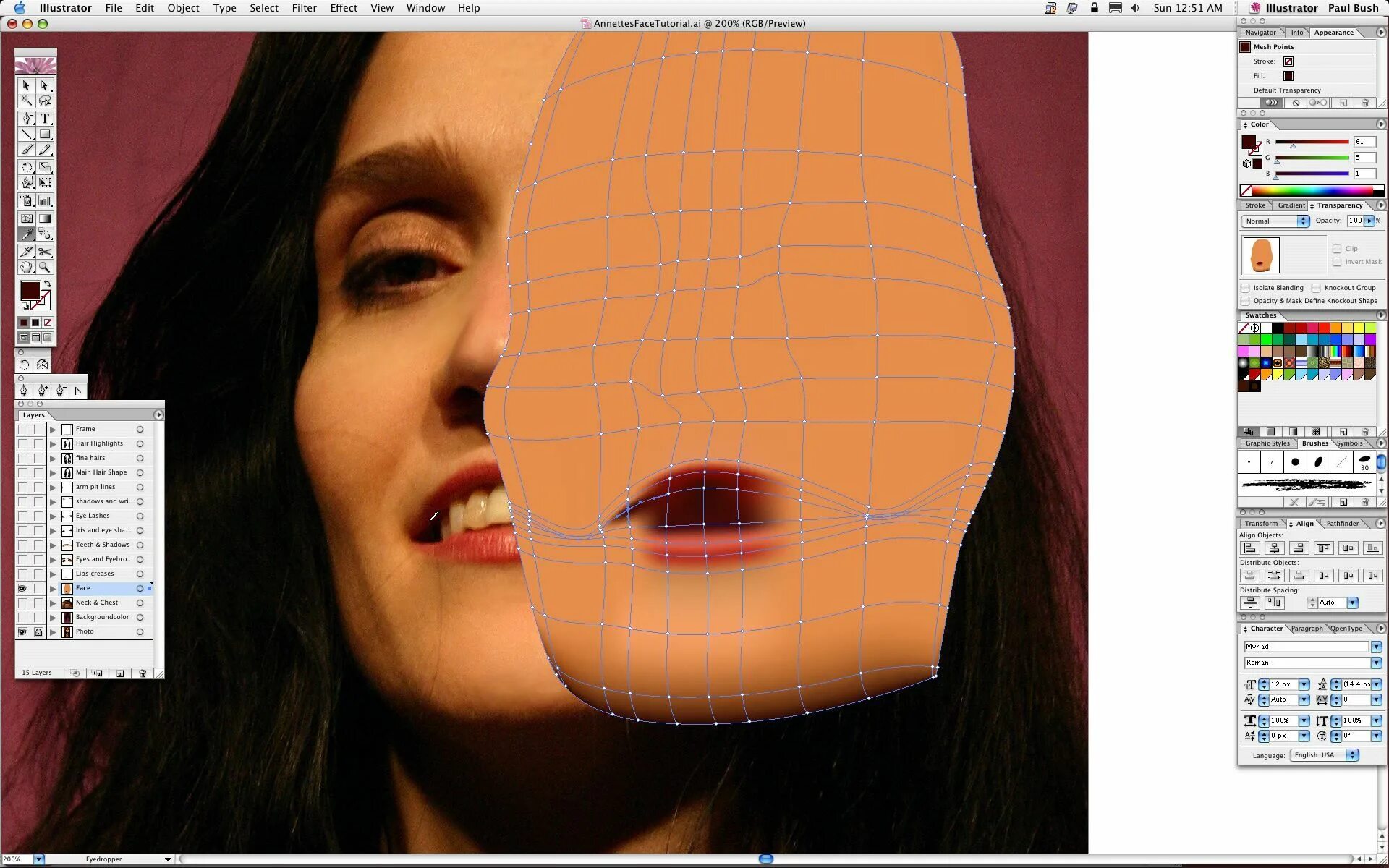
Task: Select the Column Graph tool
Action: pyautogui.click(x=45, y=201)
